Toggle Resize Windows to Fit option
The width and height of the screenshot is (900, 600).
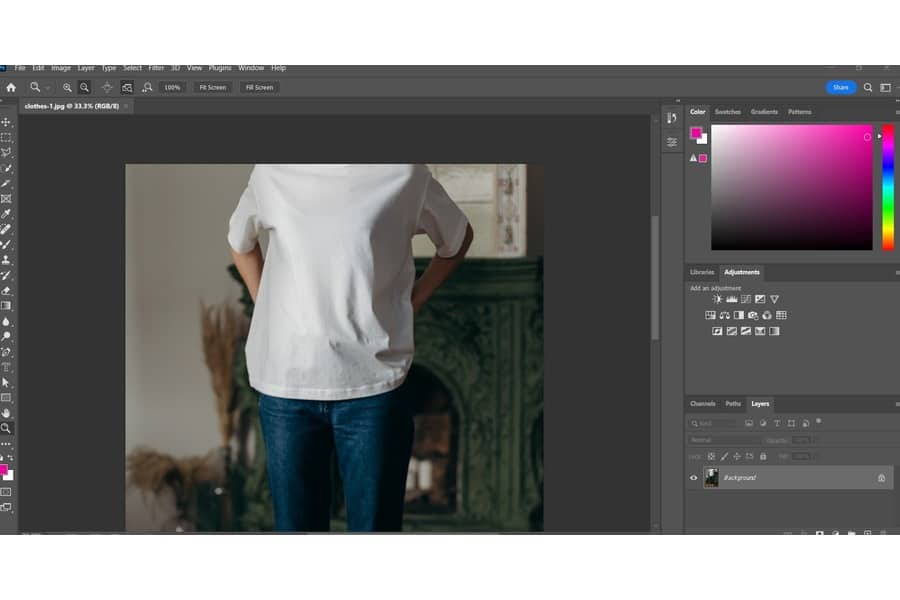click(x=107, y=87)
